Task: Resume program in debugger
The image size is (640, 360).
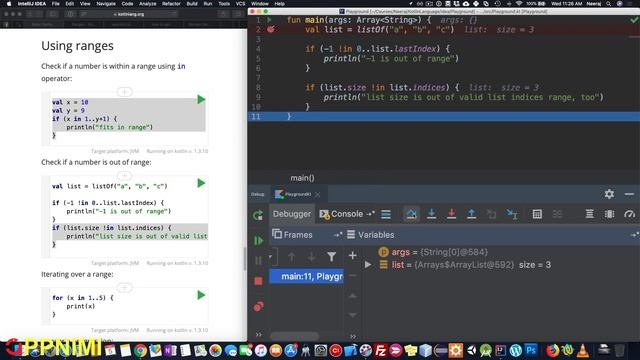Action: point(258,240)
